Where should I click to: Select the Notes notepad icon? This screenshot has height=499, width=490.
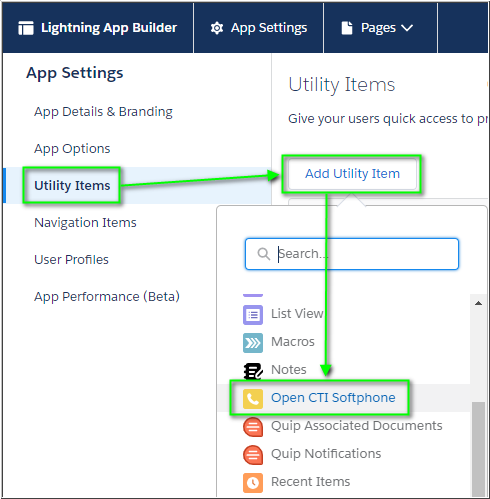253,371
